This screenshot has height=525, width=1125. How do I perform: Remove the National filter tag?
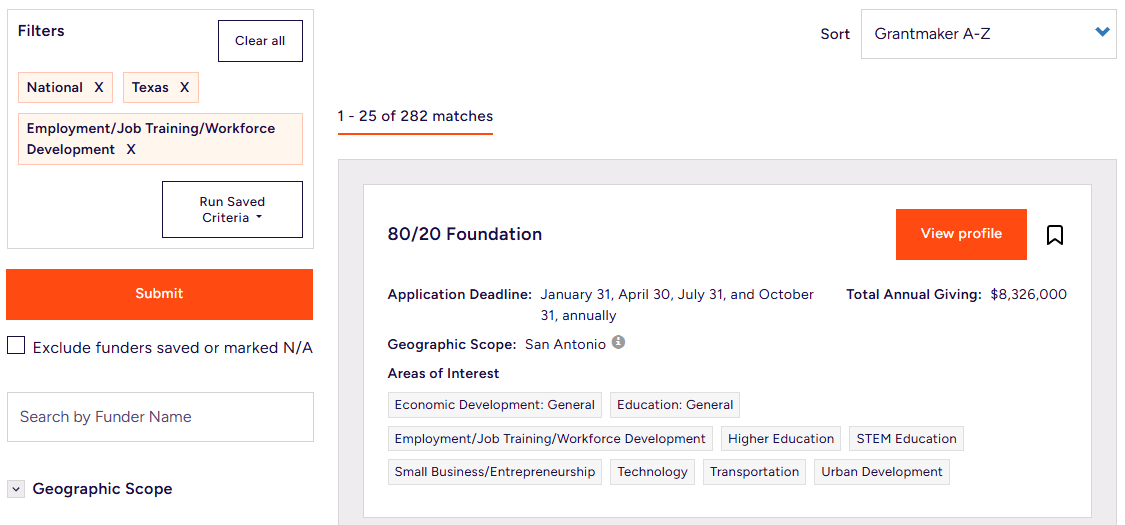coord(99,88)
